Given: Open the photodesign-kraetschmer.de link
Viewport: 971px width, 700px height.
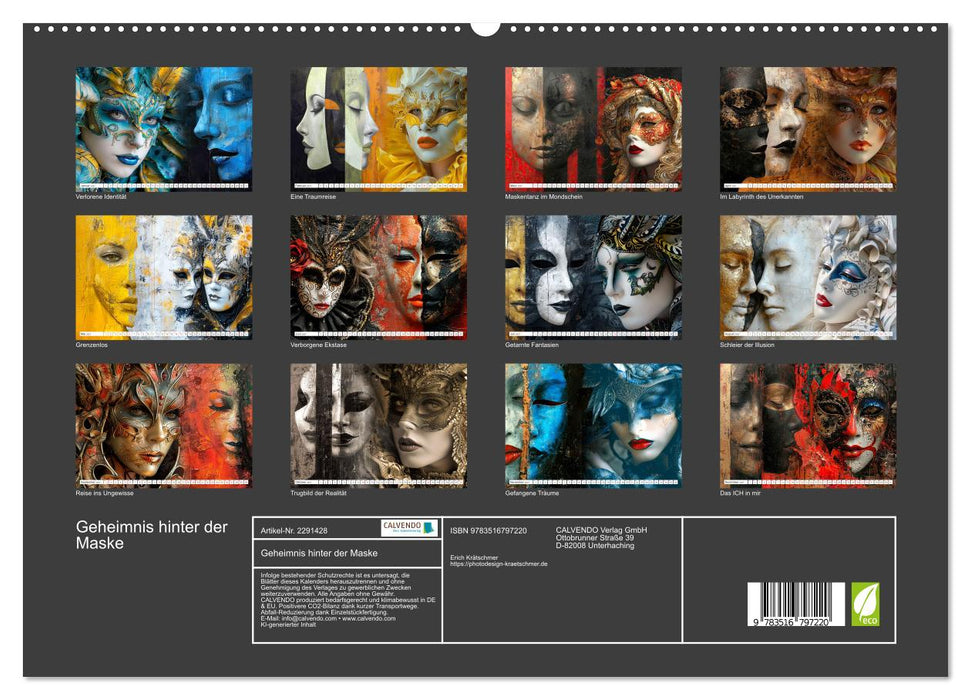Looking at the screenshot, I should 499,564.
